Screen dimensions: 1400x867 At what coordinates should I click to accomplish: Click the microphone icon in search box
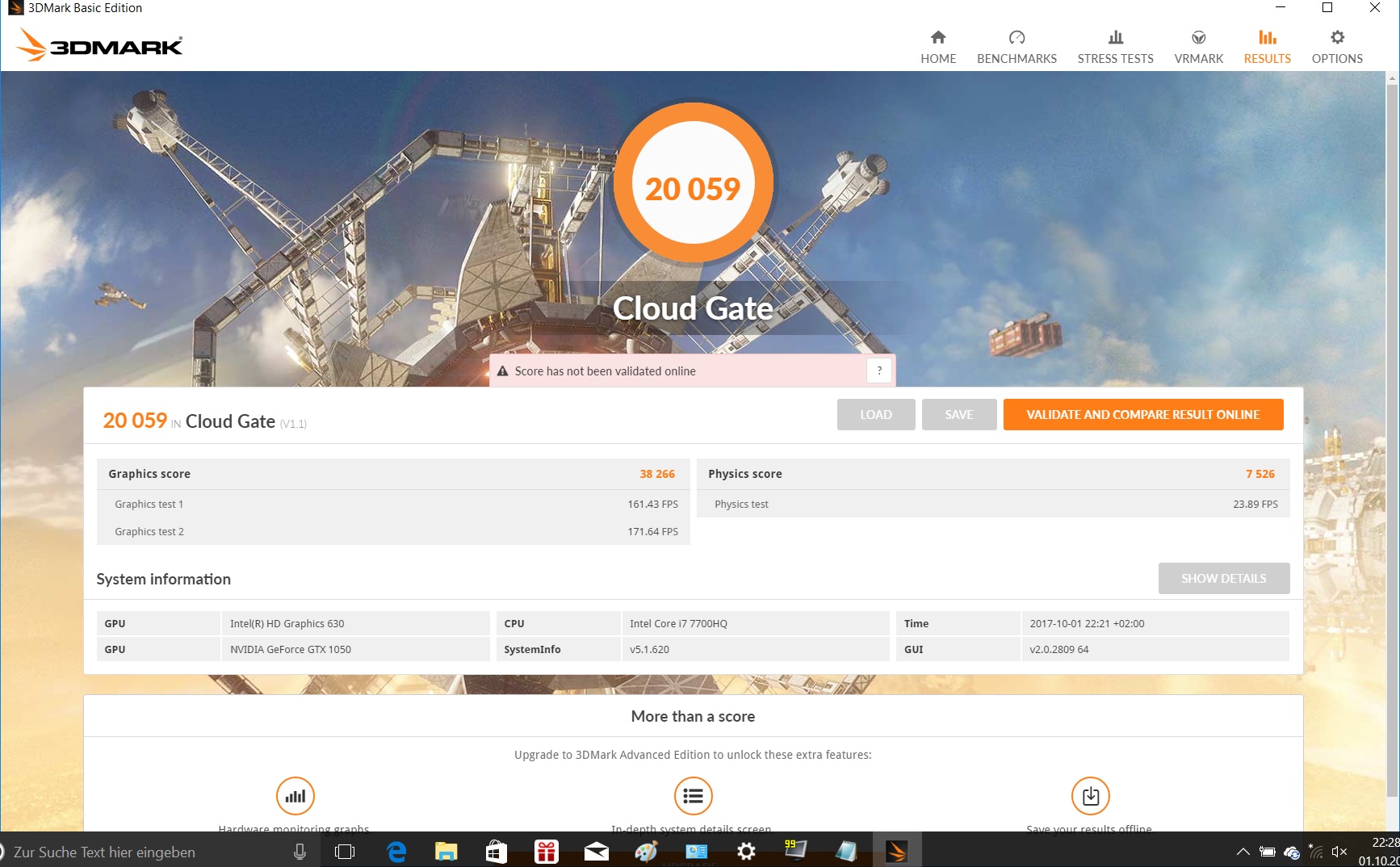300,852
